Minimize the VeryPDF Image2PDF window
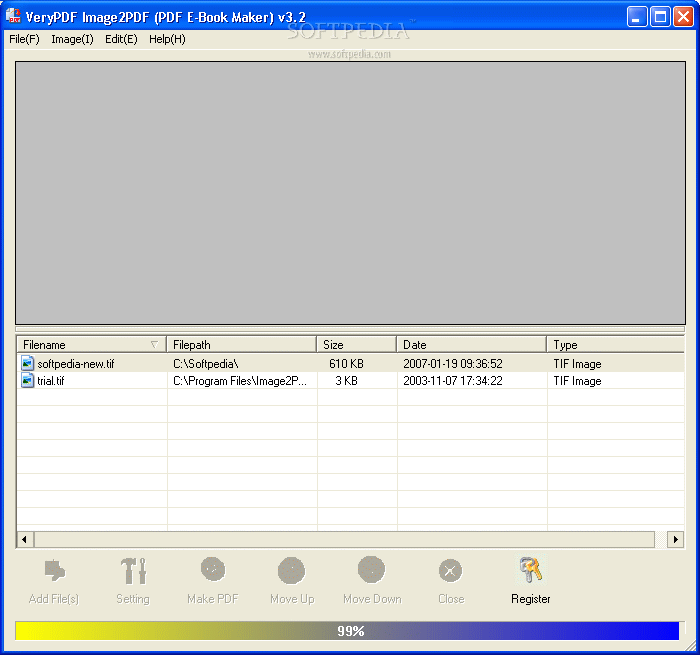The width and height of the screenshot is (700, 655). [x=637, y=17]
